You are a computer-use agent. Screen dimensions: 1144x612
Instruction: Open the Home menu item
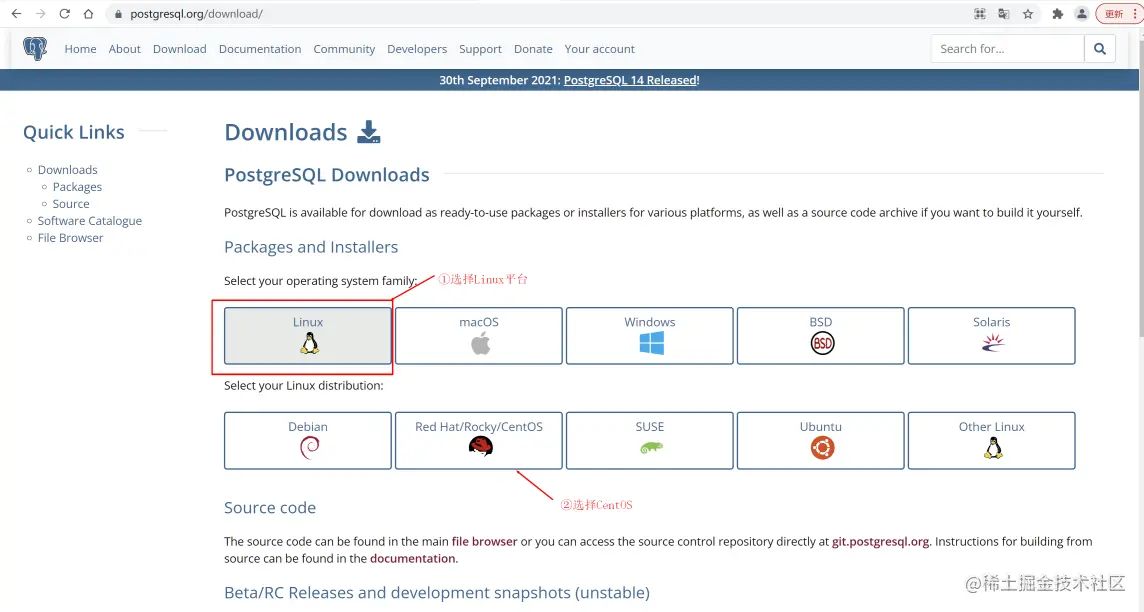click(80, 49)
